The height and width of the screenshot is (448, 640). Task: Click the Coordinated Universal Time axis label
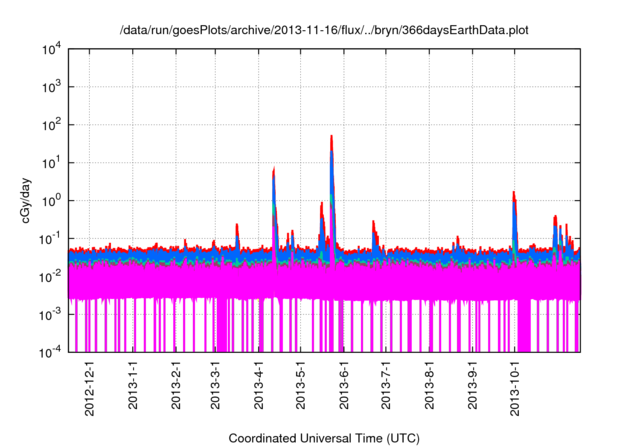[324, 438]
